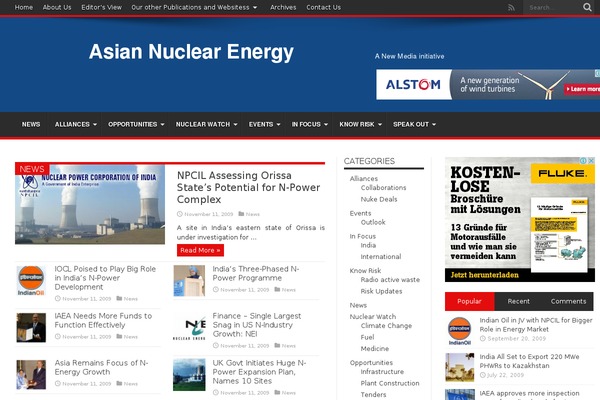Click thumbnail beside Asia Remains Focus article
Image resolution: width=600 pixels, height=400 pixels.
click(31, 374)
